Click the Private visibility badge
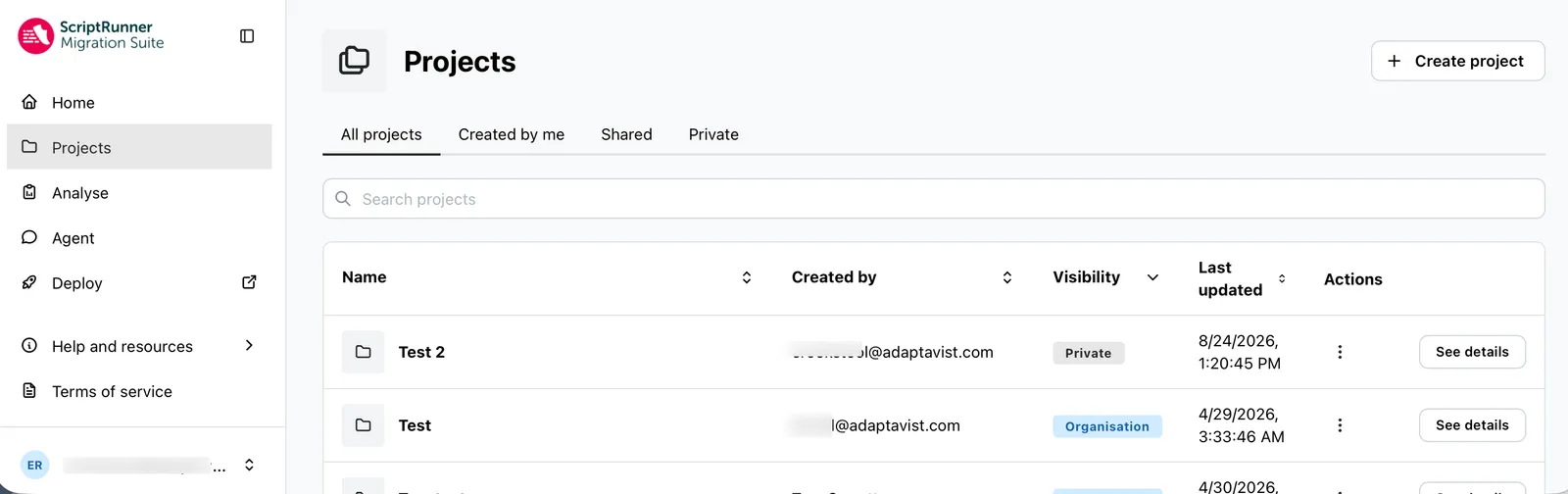Image resolution: width=1568 pixels, height=494 pixels. (x=1089, y=353)
